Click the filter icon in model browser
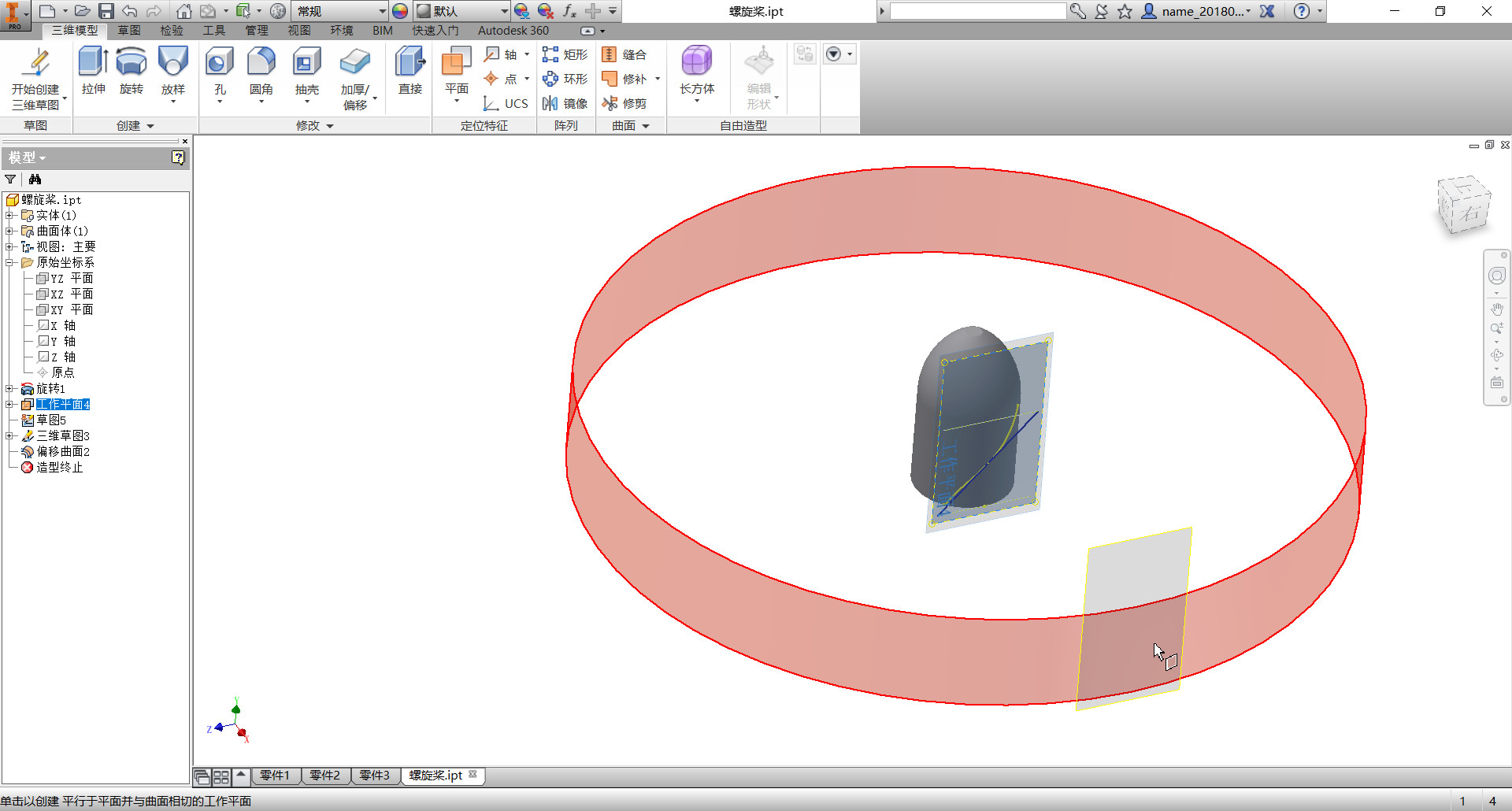 pos(10,180)
